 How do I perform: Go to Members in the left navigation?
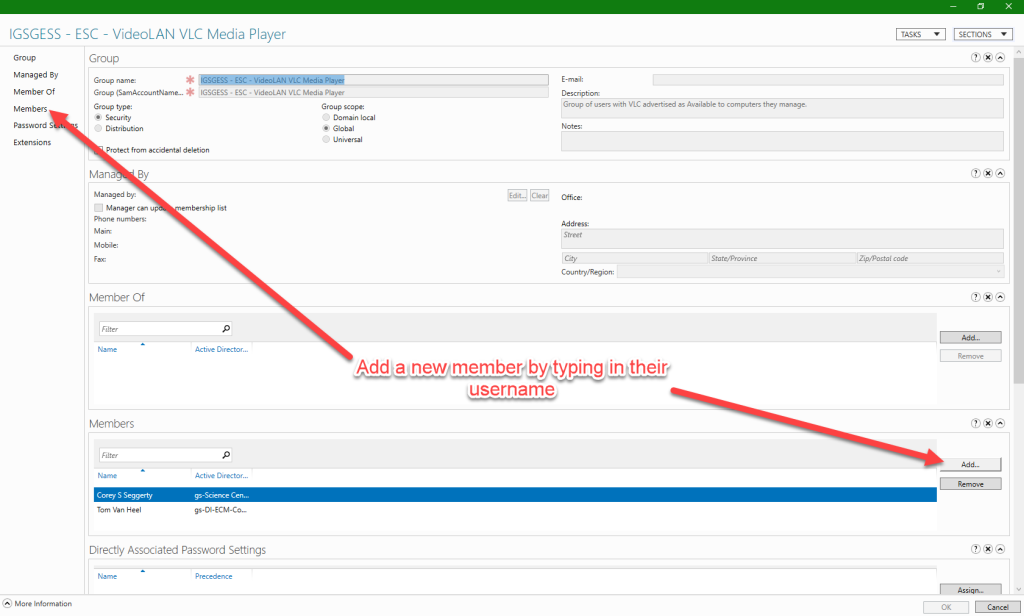pyautogui.click(x=30, y=108)
